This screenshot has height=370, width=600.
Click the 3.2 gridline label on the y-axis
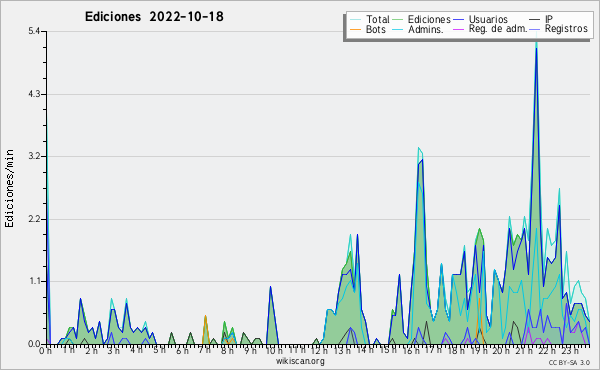(34, 156)
